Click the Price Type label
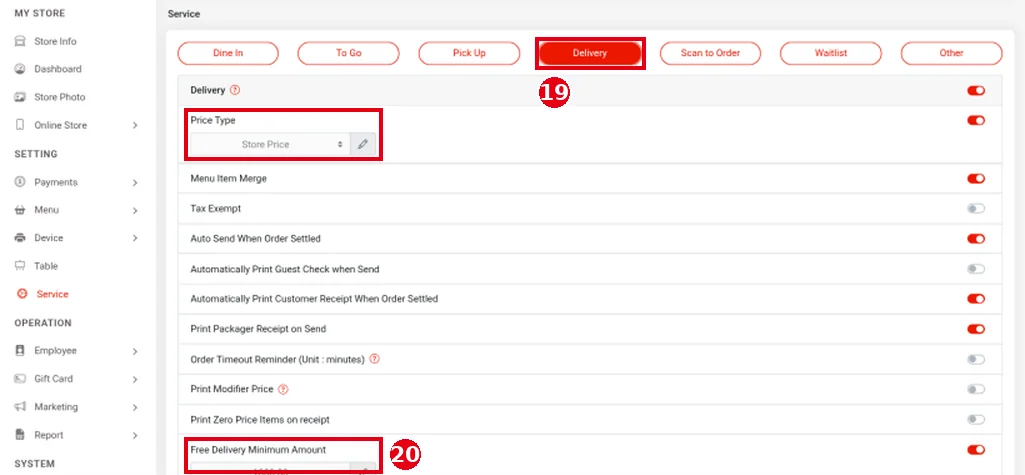 coord(213,120)
